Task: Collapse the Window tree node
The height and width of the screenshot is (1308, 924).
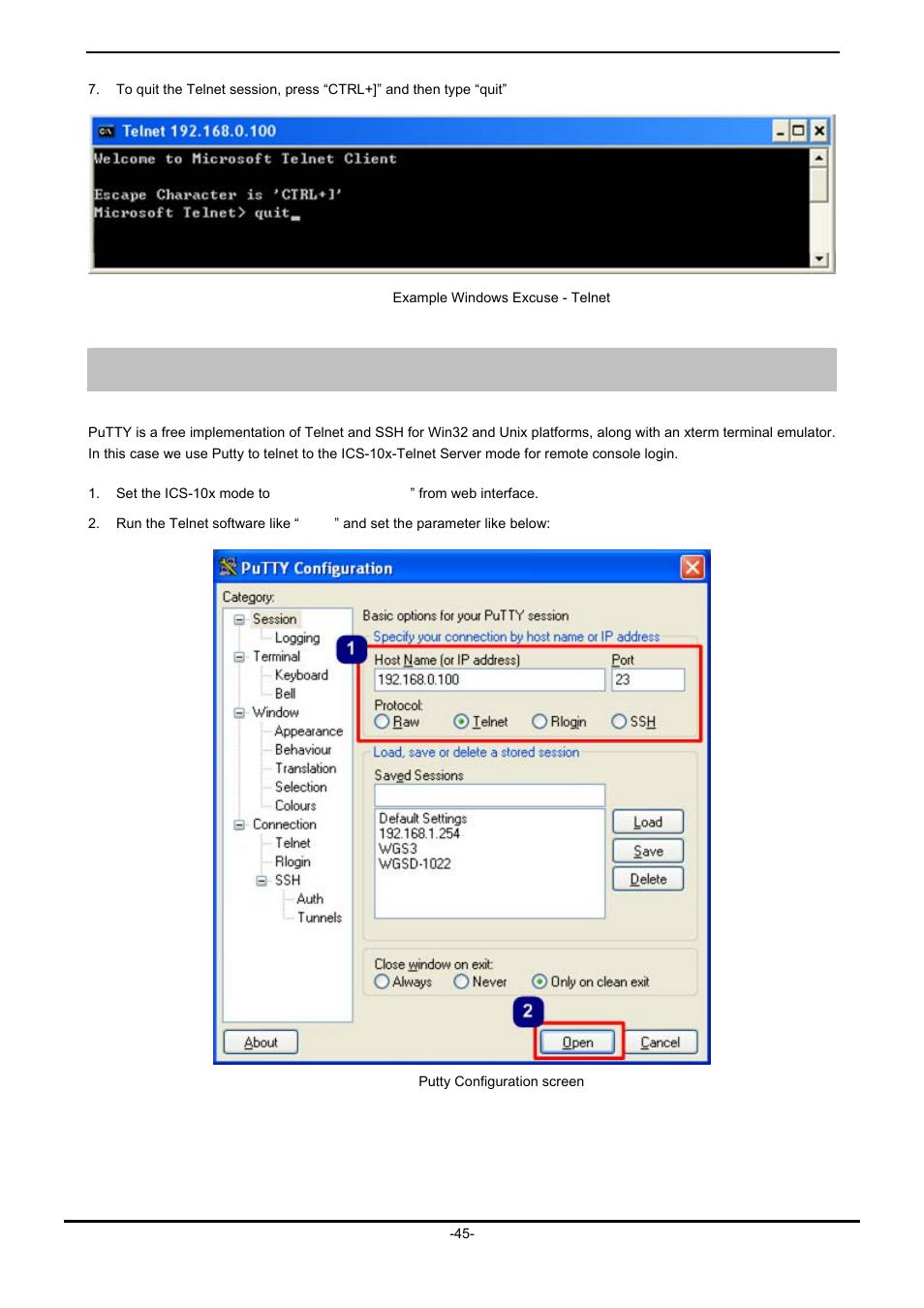Action: pyautogui.click(x=239, y=713)
